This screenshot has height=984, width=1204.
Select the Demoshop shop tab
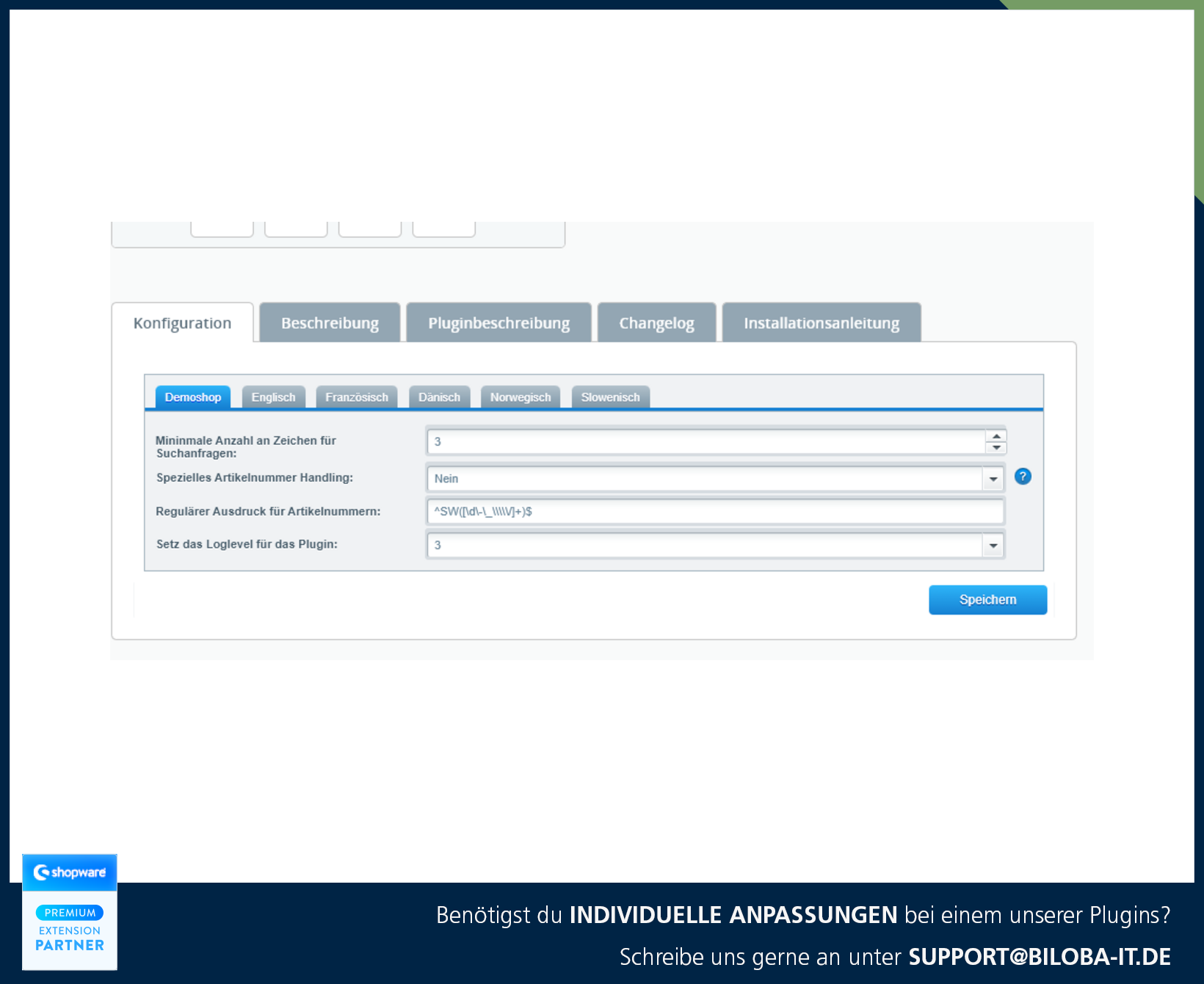pos(193,397)
